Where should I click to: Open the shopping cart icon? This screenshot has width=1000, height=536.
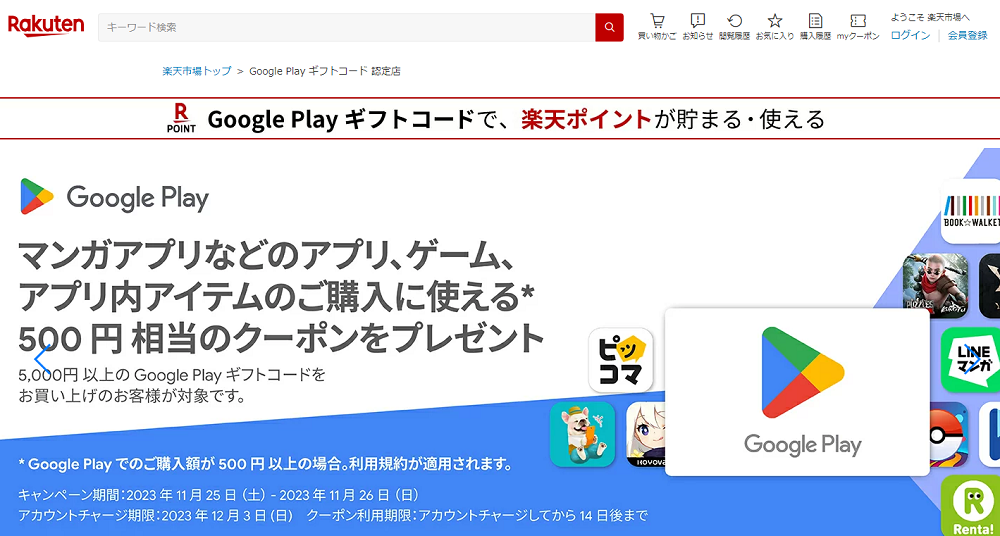[657, 20]
